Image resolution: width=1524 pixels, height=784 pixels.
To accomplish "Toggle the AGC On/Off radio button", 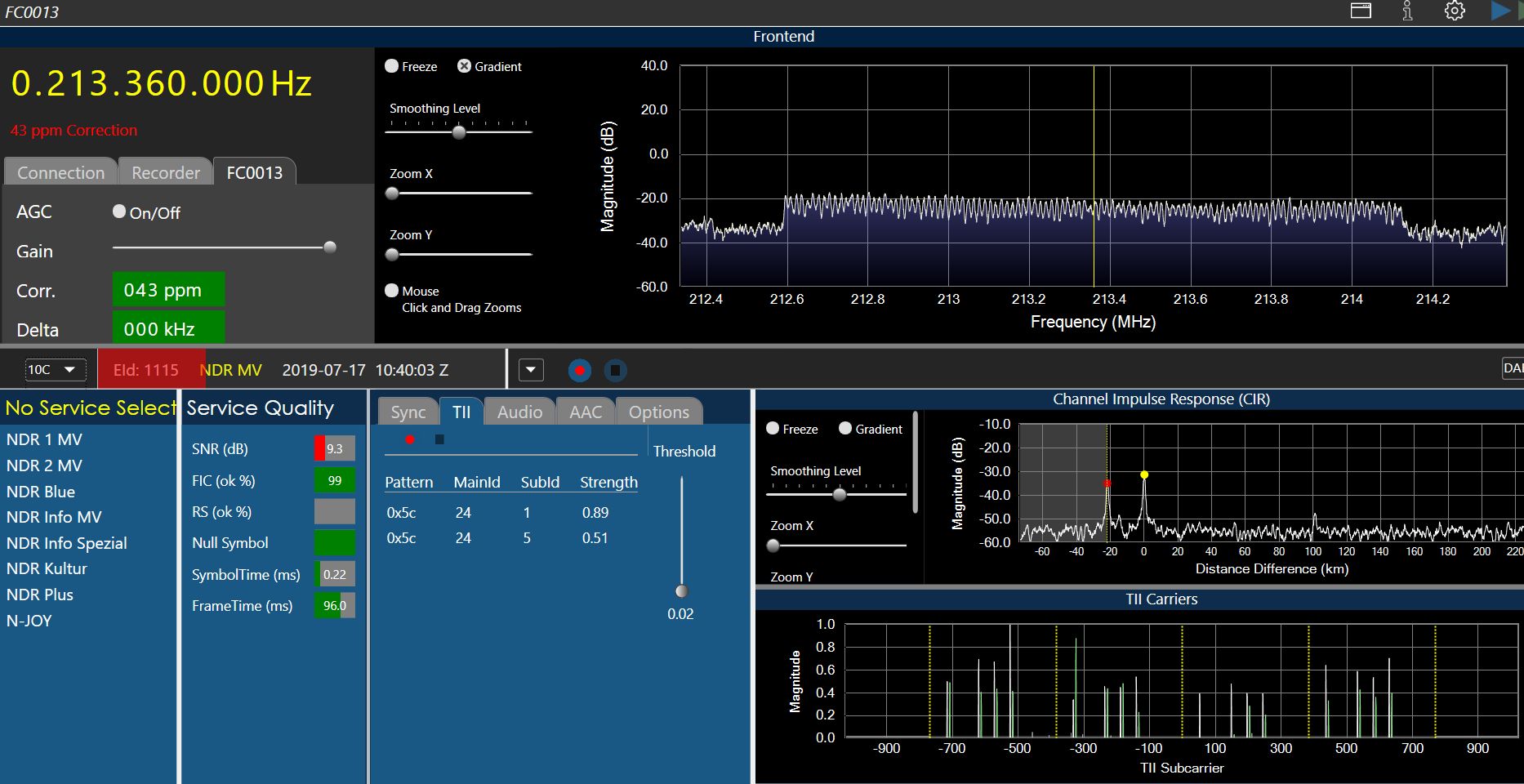I will coord(119,212).
